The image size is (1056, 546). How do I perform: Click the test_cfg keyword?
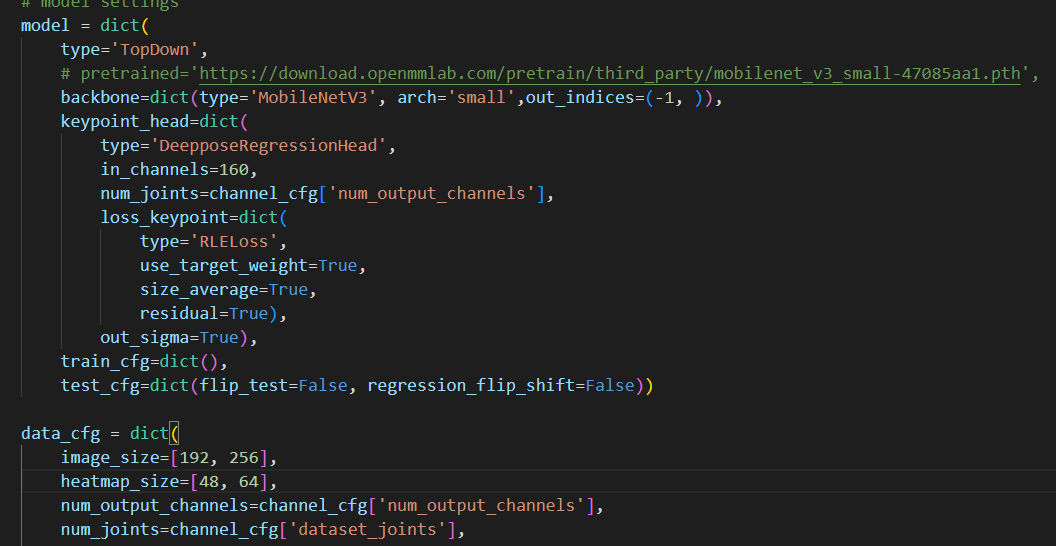coord(100,386)
